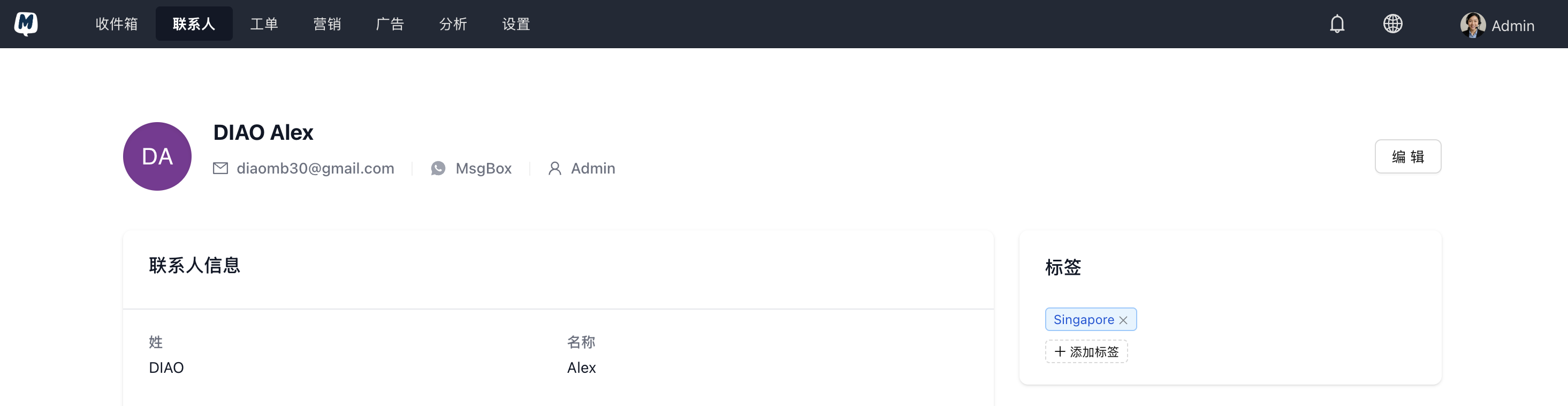The image size is (1568, 406).
Task: Click the purple DA contact avatar
Action: (x=157, y=157)
